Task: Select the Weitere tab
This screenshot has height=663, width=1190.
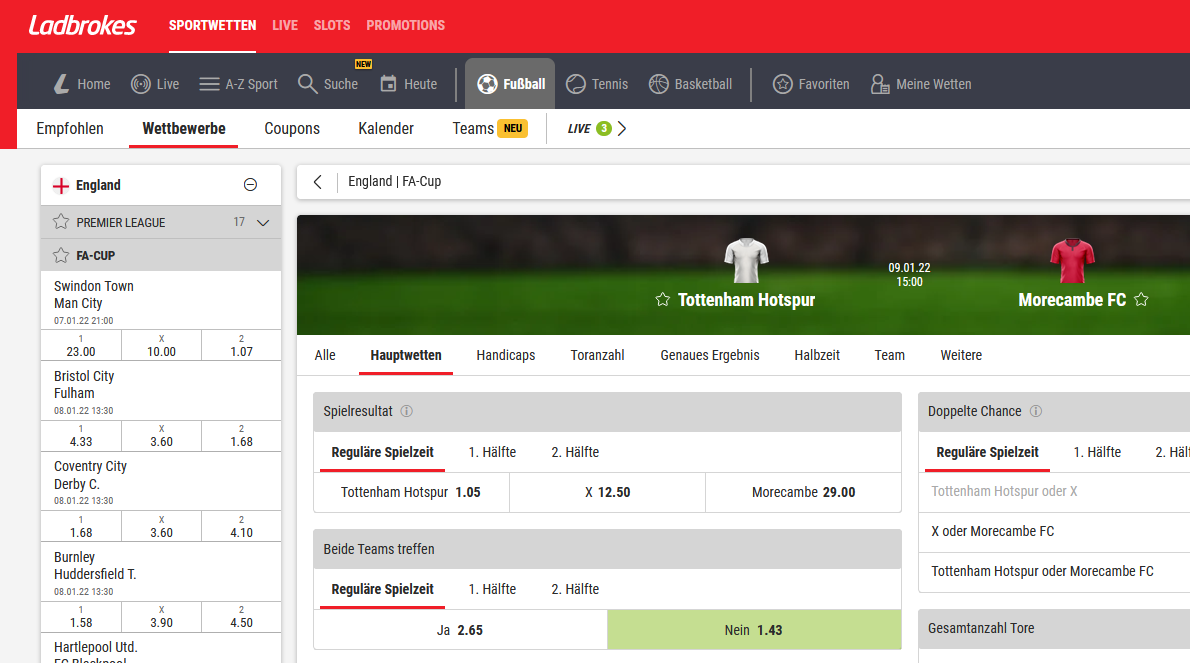Action: coord(961,355)
